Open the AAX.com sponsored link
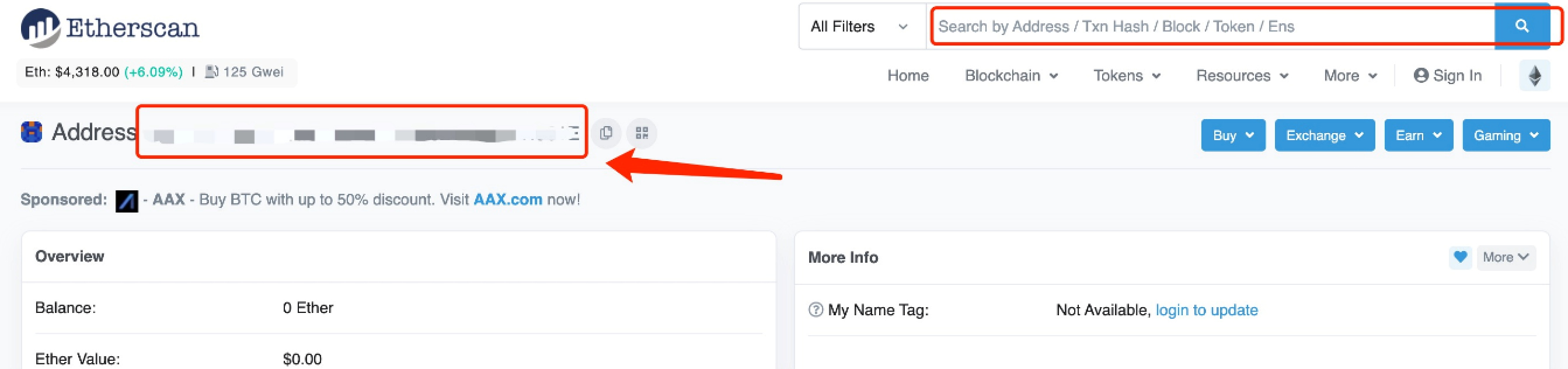 [x=507, y=200]
